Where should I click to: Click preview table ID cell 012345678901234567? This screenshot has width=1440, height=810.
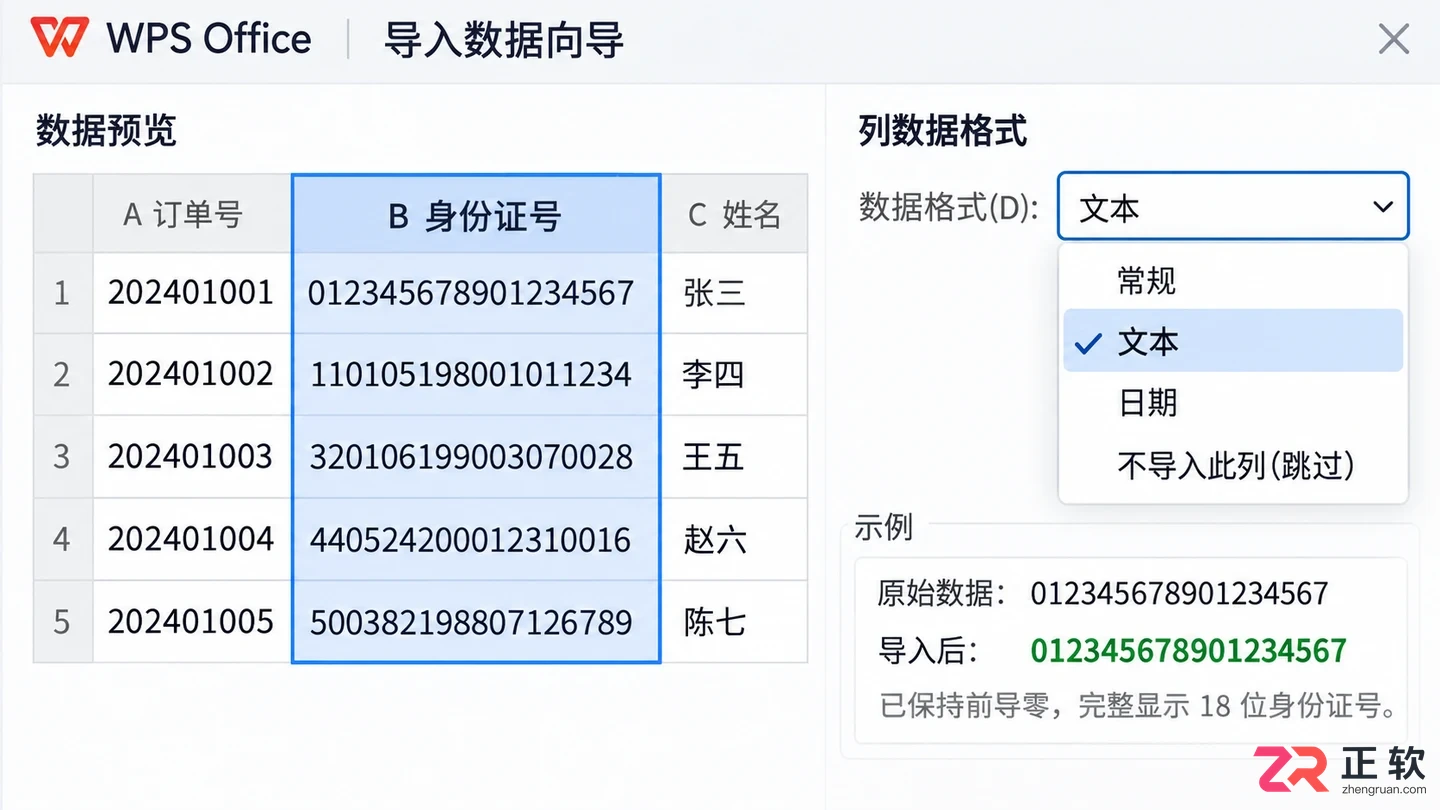point(476,293)
